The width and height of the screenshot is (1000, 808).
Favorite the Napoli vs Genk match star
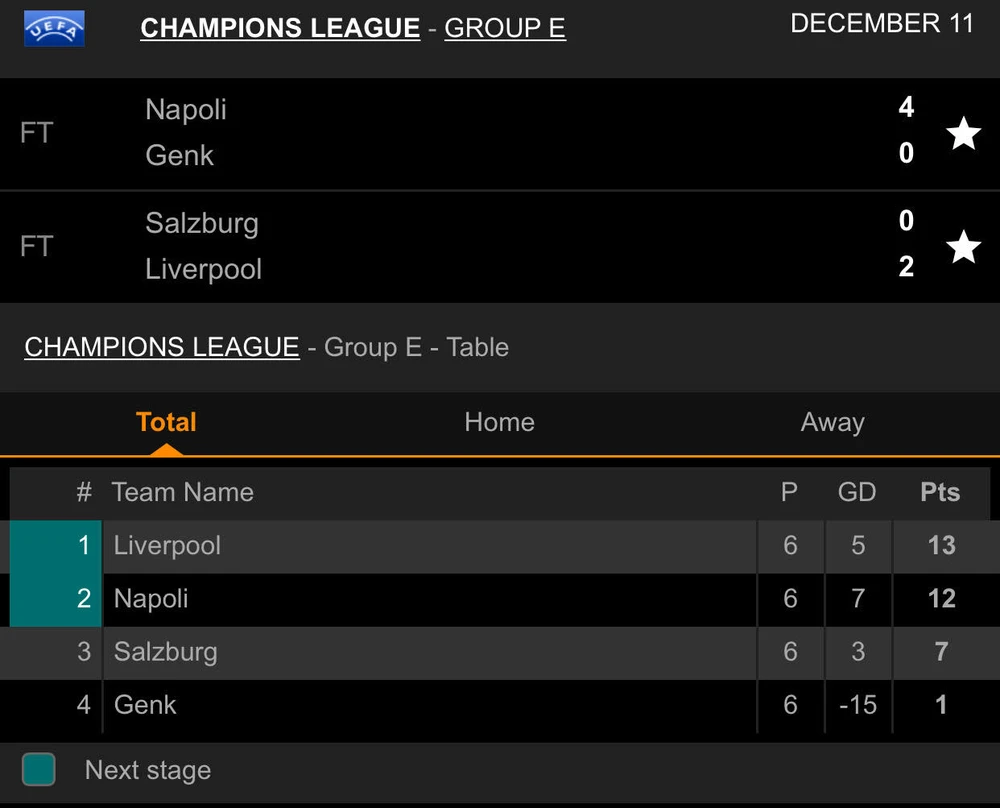963,132
